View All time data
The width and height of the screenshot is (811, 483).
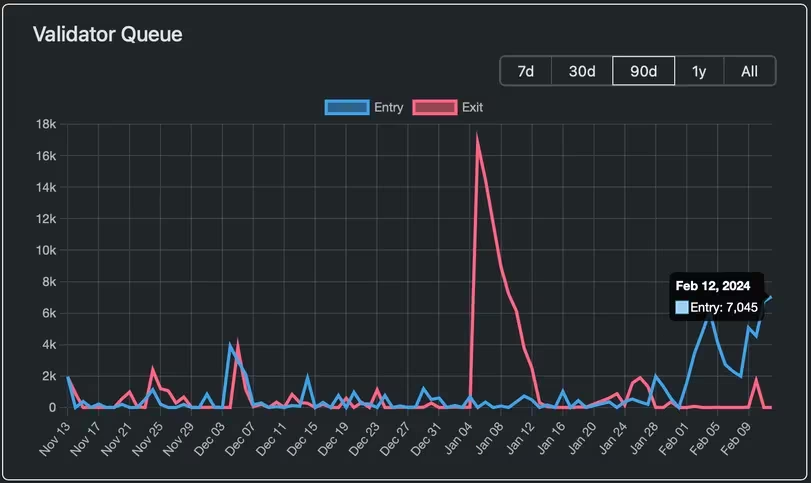pyautogui.click(x=749, y=71)
